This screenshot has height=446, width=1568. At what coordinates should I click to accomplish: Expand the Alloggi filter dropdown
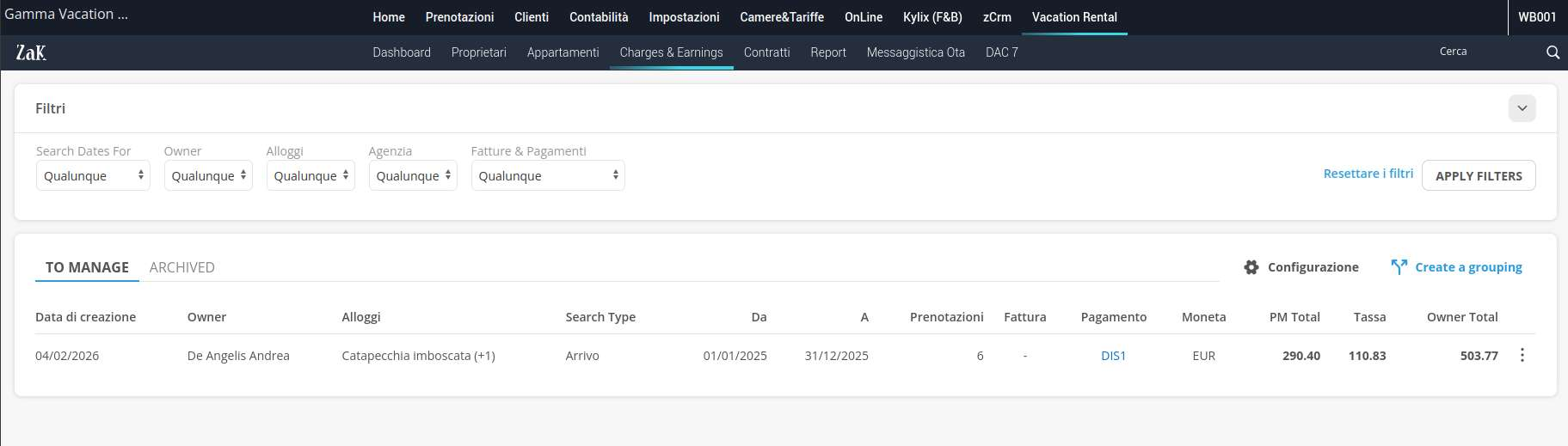click(311, 176)
